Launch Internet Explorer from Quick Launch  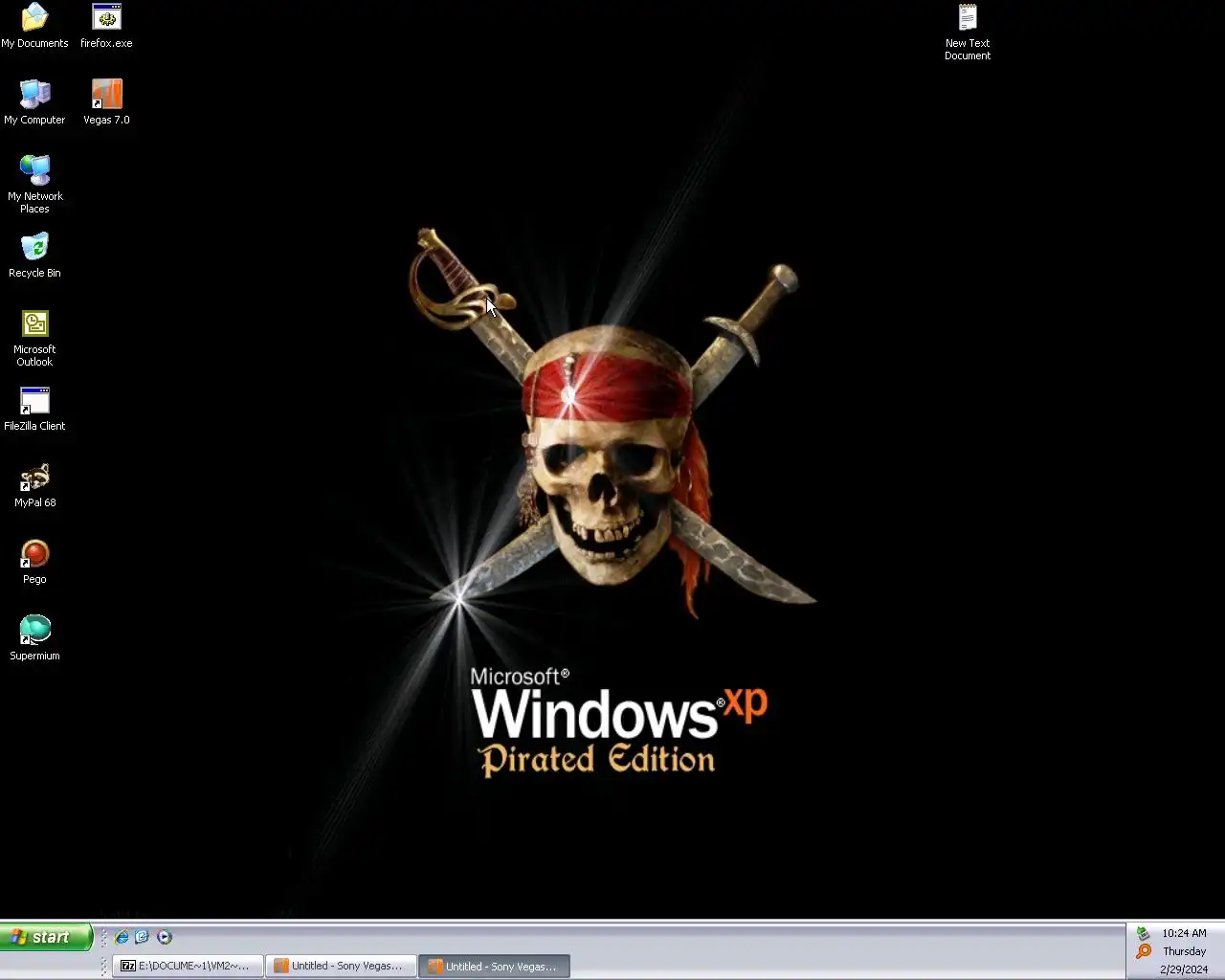122,937
